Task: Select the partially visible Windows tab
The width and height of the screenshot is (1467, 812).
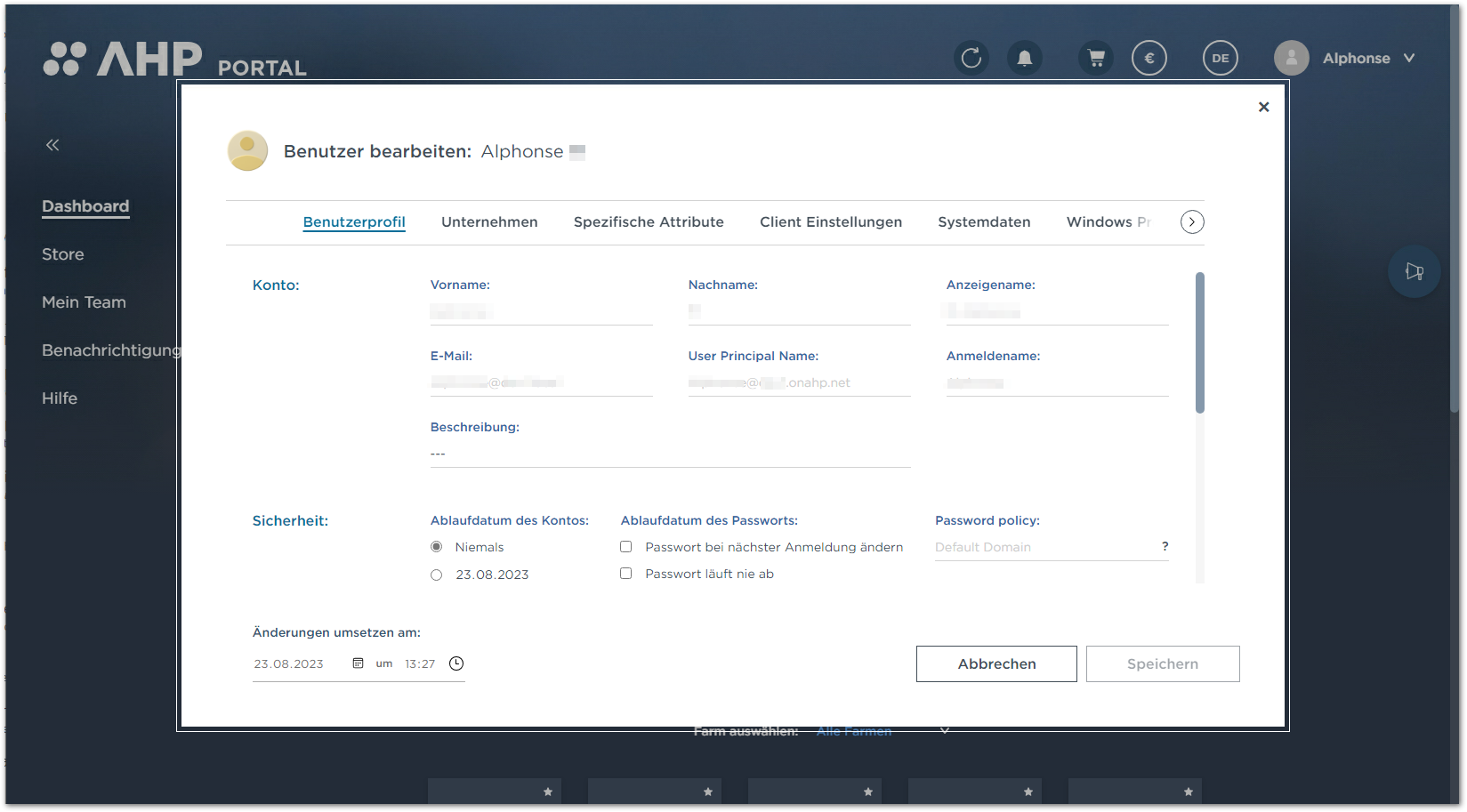Action: [1109, 221]
